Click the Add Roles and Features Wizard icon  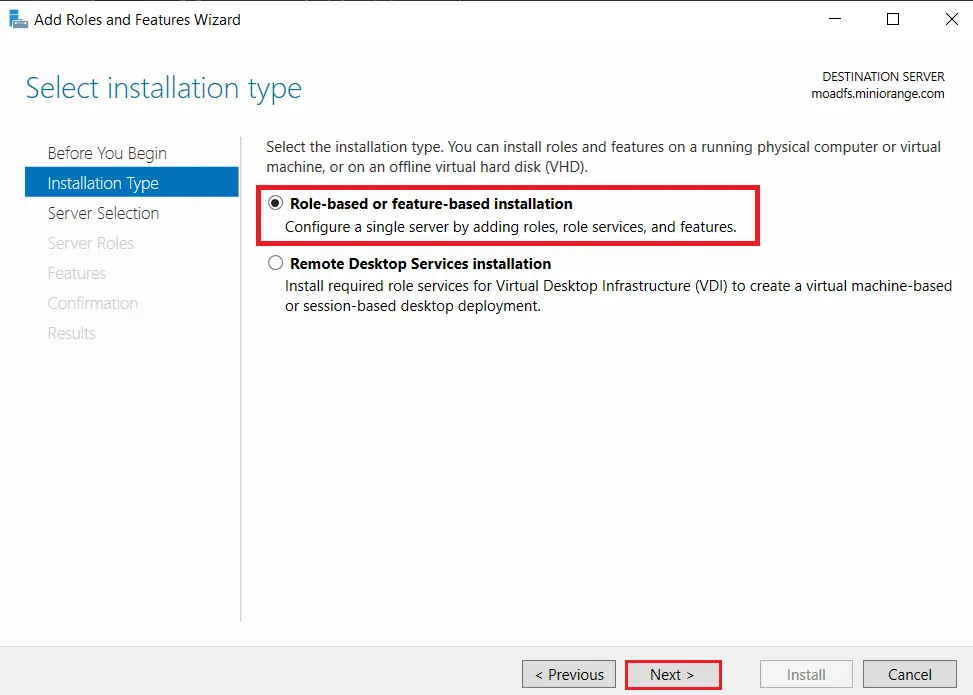coord(17,18)
